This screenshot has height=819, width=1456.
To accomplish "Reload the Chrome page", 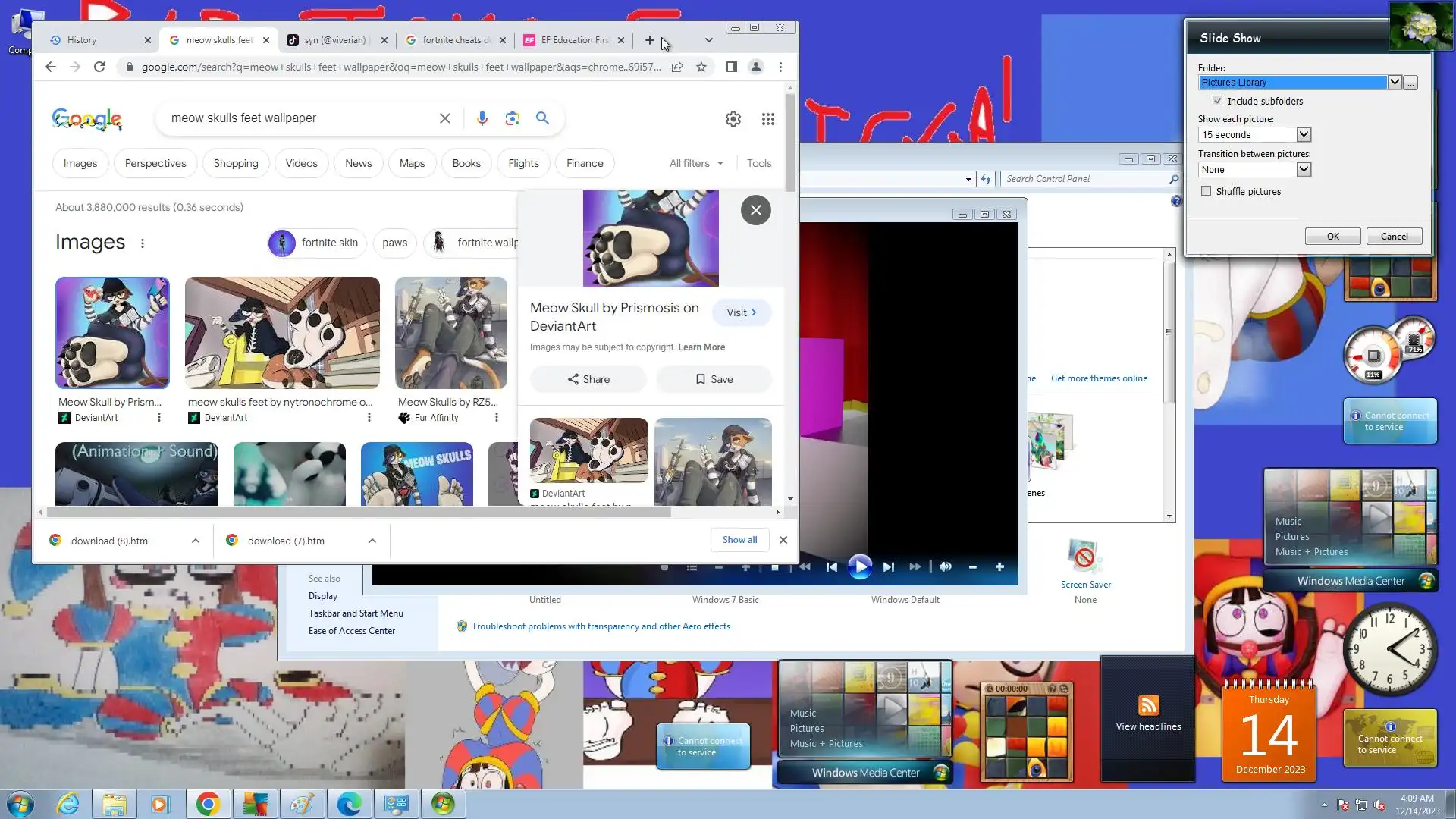I will pos(99,67).
